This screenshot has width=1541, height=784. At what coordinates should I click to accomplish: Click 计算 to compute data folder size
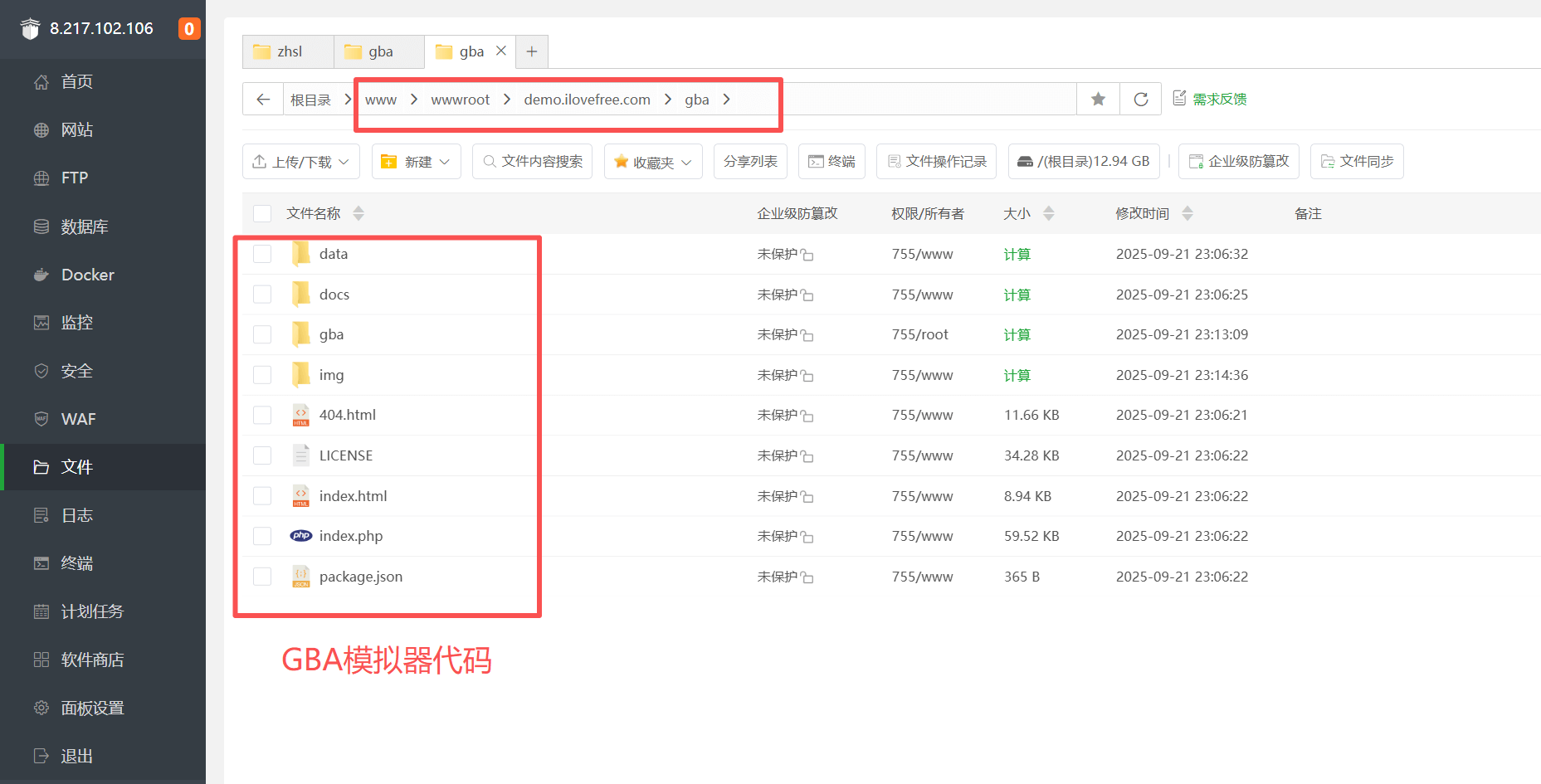point(1017,254)
